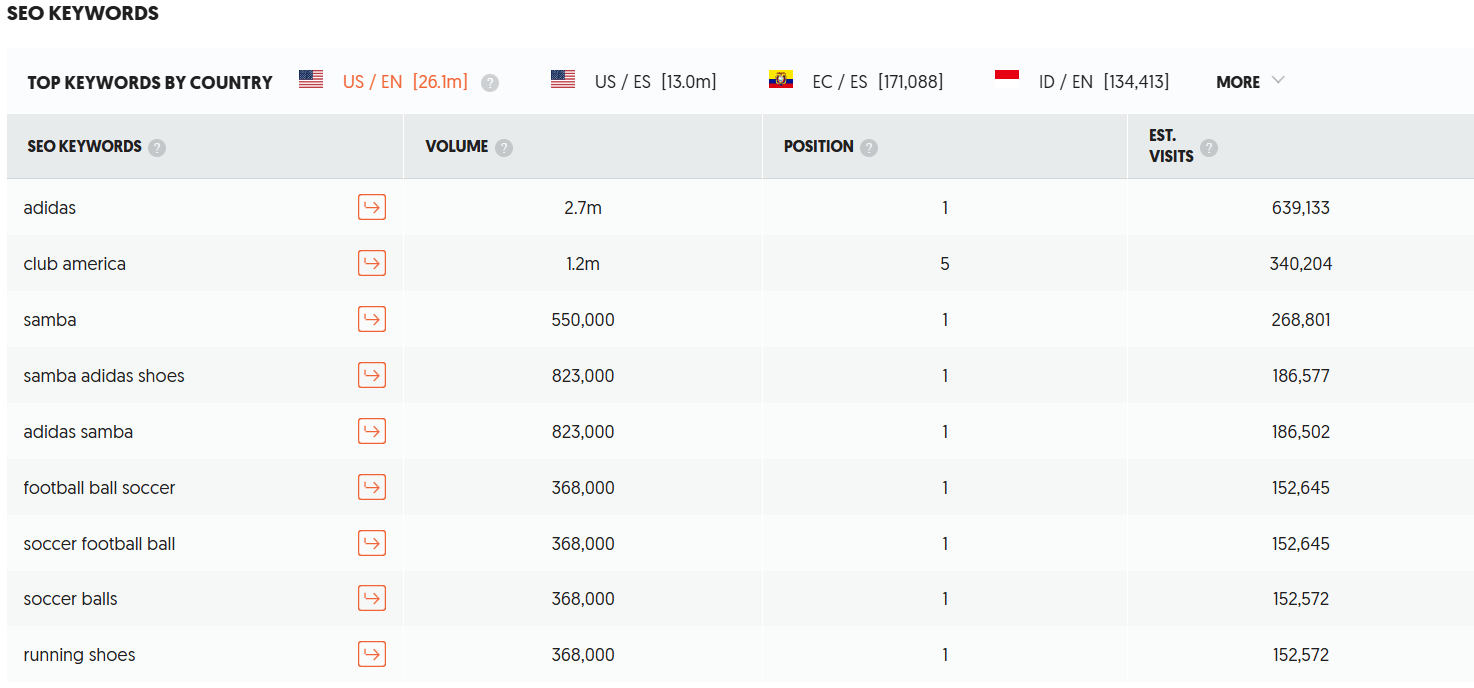Click the arrow icon beside football ball soccer
This screenshot has height=688, width=1474.
tap(371, 487)
